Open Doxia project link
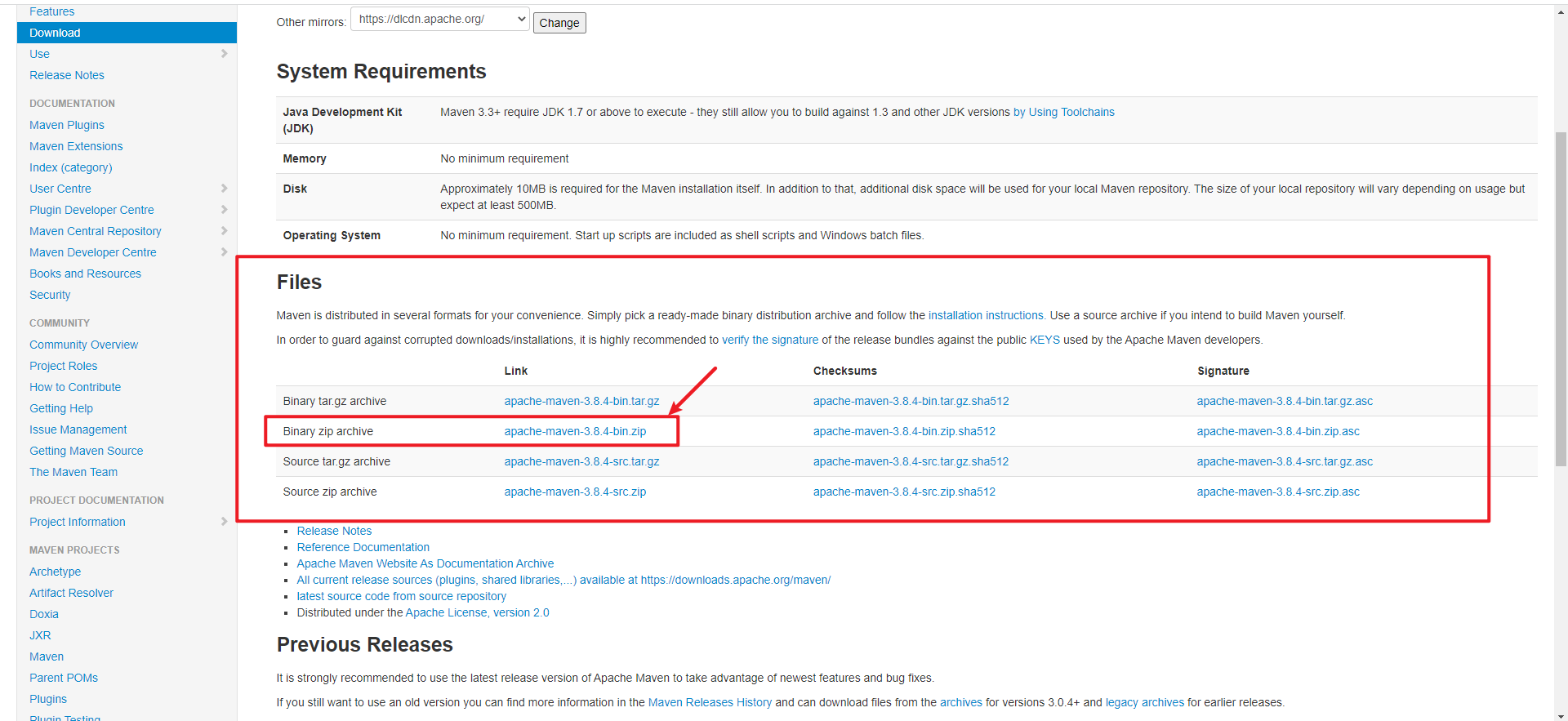 44,614
